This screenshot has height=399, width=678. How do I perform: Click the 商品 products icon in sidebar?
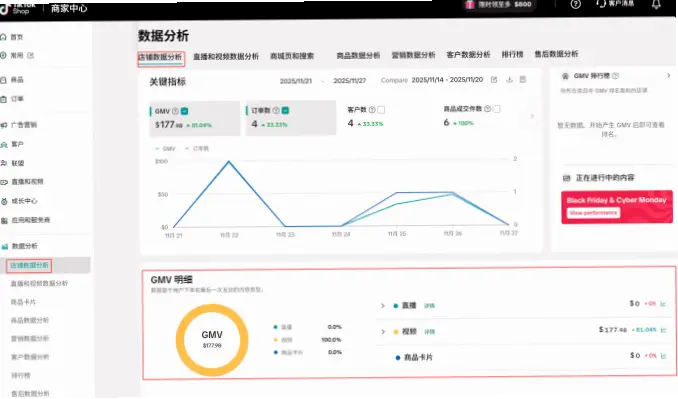point(3,80)
